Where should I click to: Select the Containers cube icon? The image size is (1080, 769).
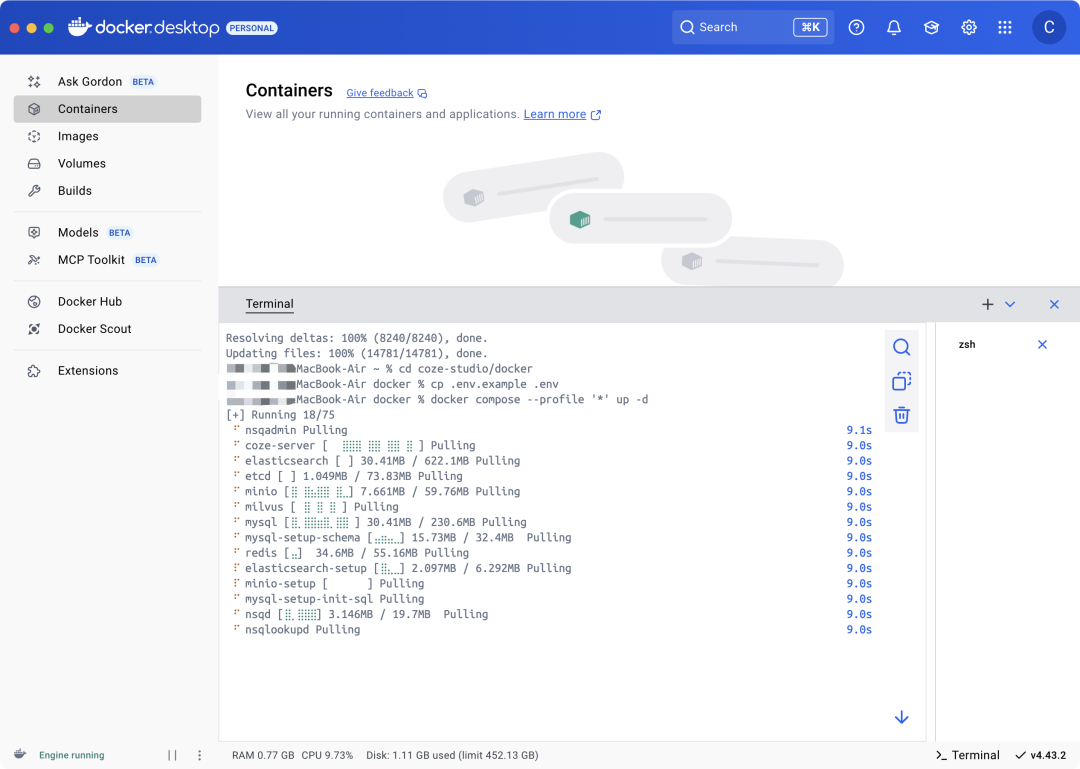pos(34,109)
